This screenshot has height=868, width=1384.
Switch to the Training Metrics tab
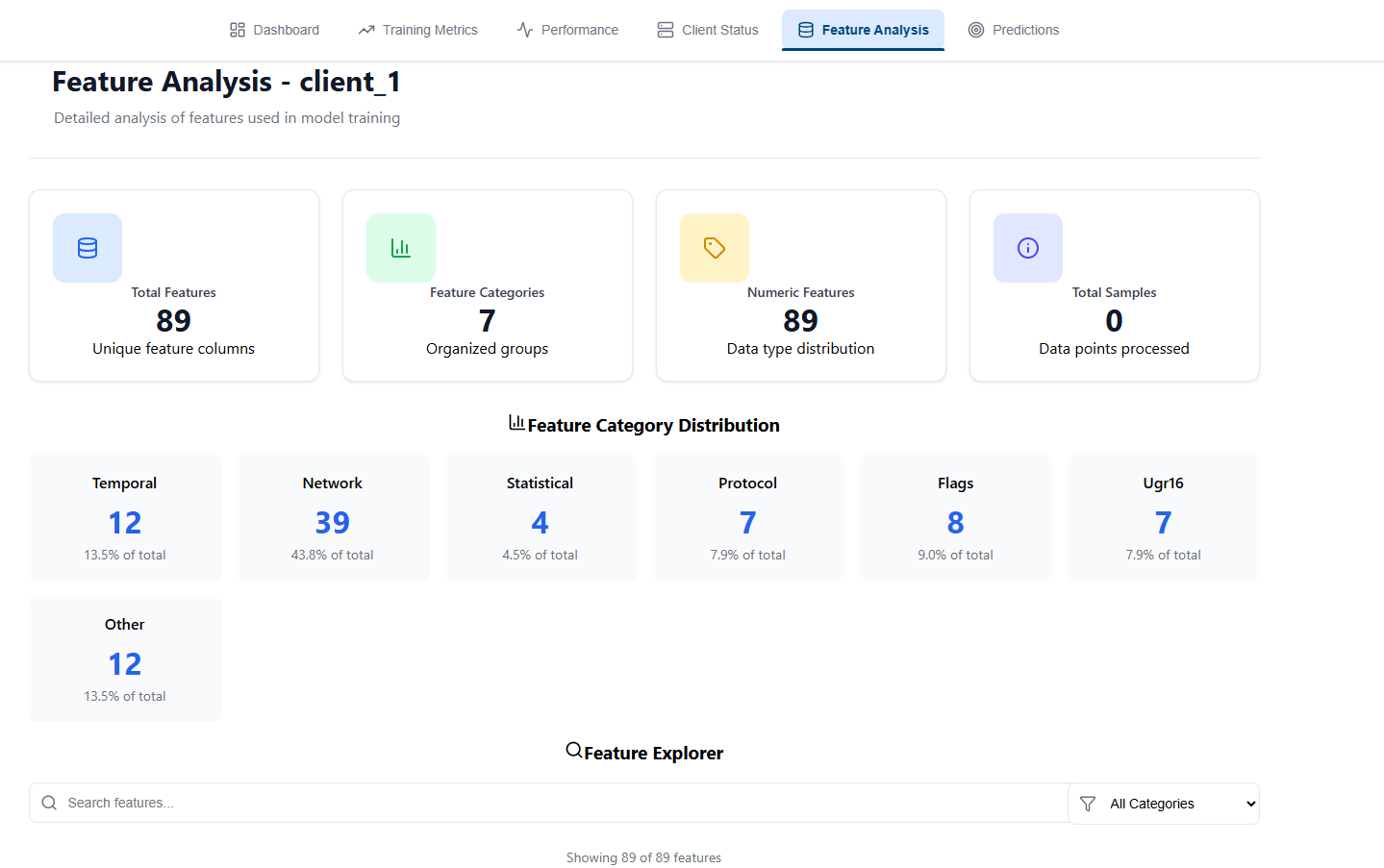point(417,30)
